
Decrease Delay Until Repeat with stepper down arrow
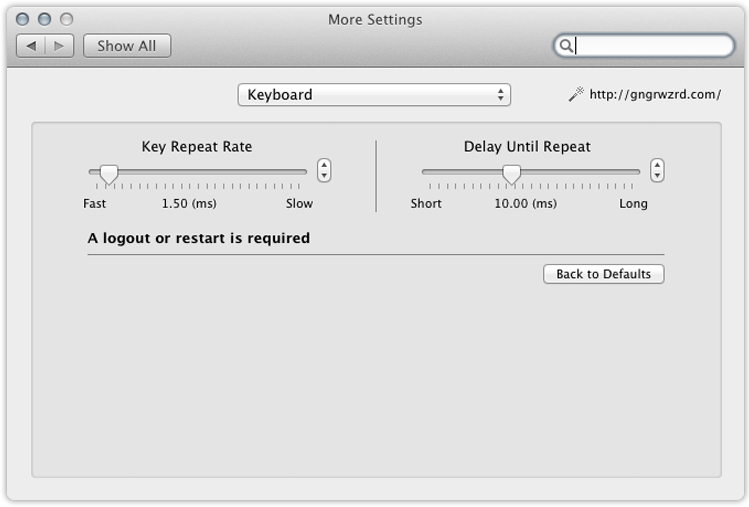[657, 176]
